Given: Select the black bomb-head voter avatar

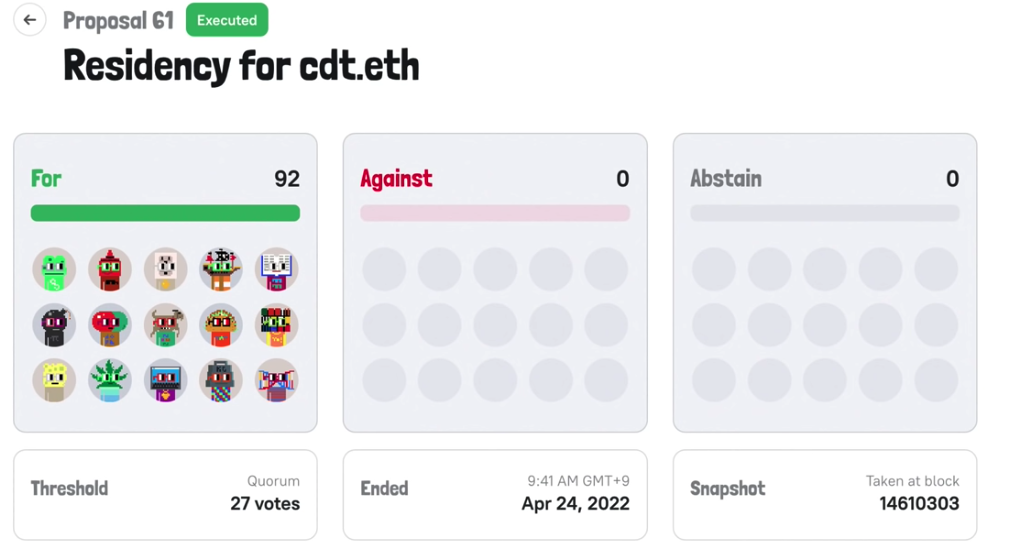Looking at the screenshot, I should (54, 325).
